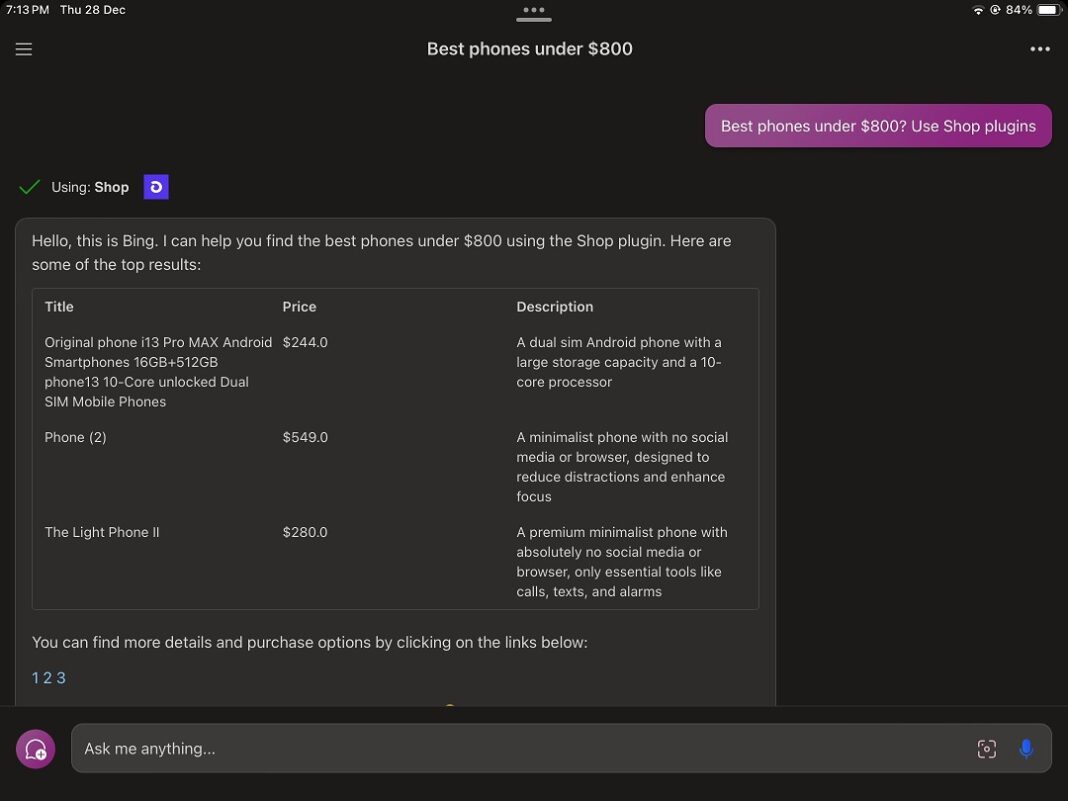Tap the conversation title at the top
The width and height of the screenshot is (1068, 801).
tap(529, 49)
